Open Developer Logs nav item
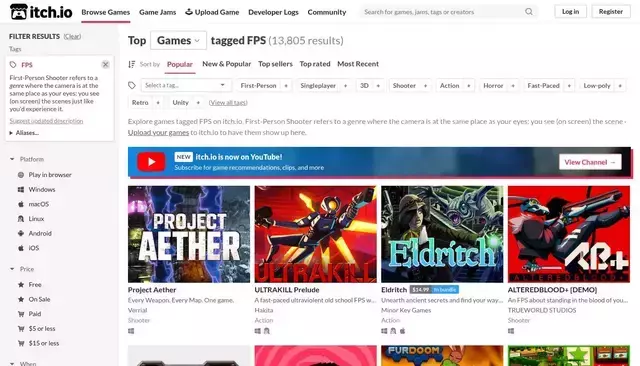Image resolution: width=640 pixels, height=366 pixels. pos(273,12)
